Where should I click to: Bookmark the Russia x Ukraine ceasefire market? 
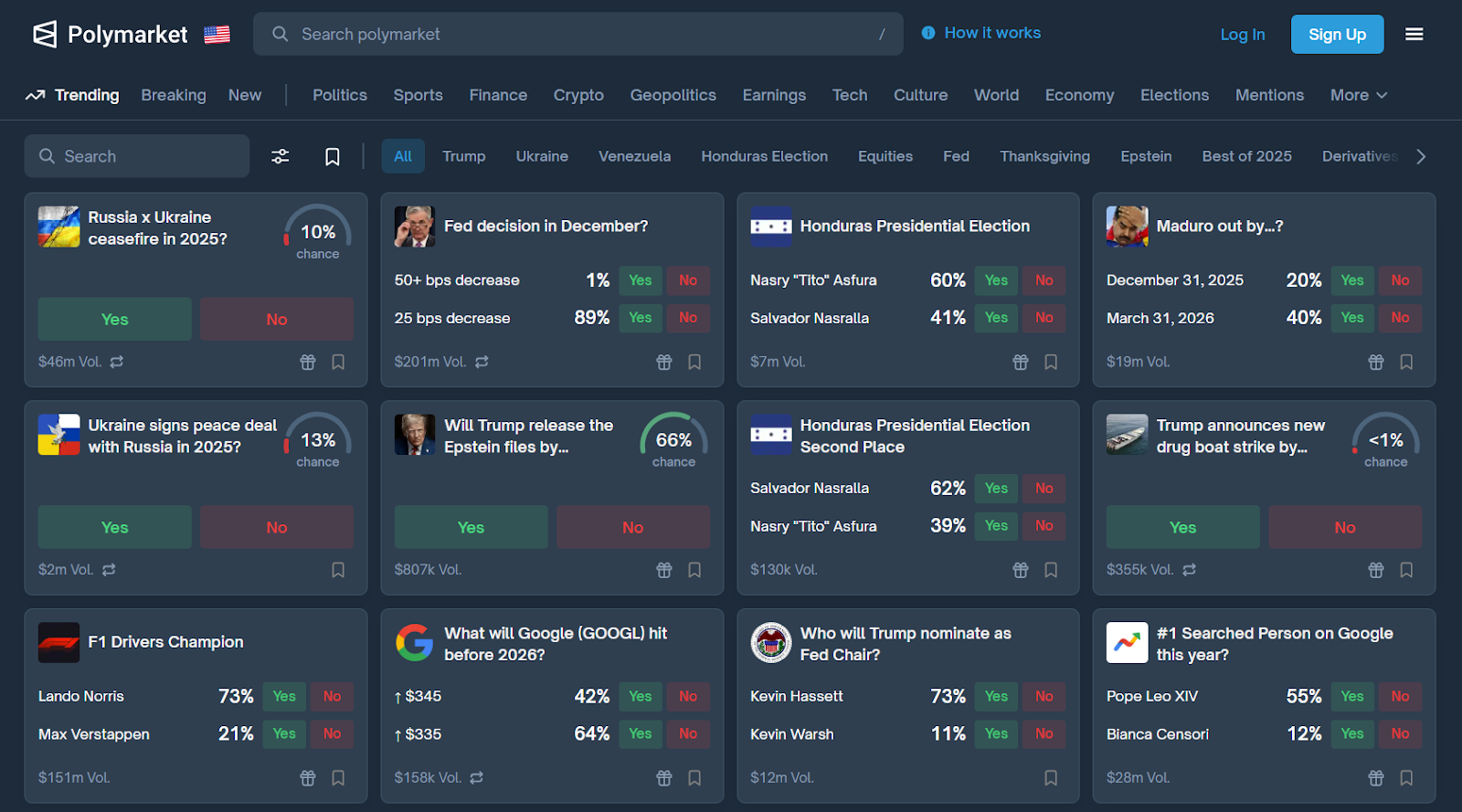[x=338, y=362]
